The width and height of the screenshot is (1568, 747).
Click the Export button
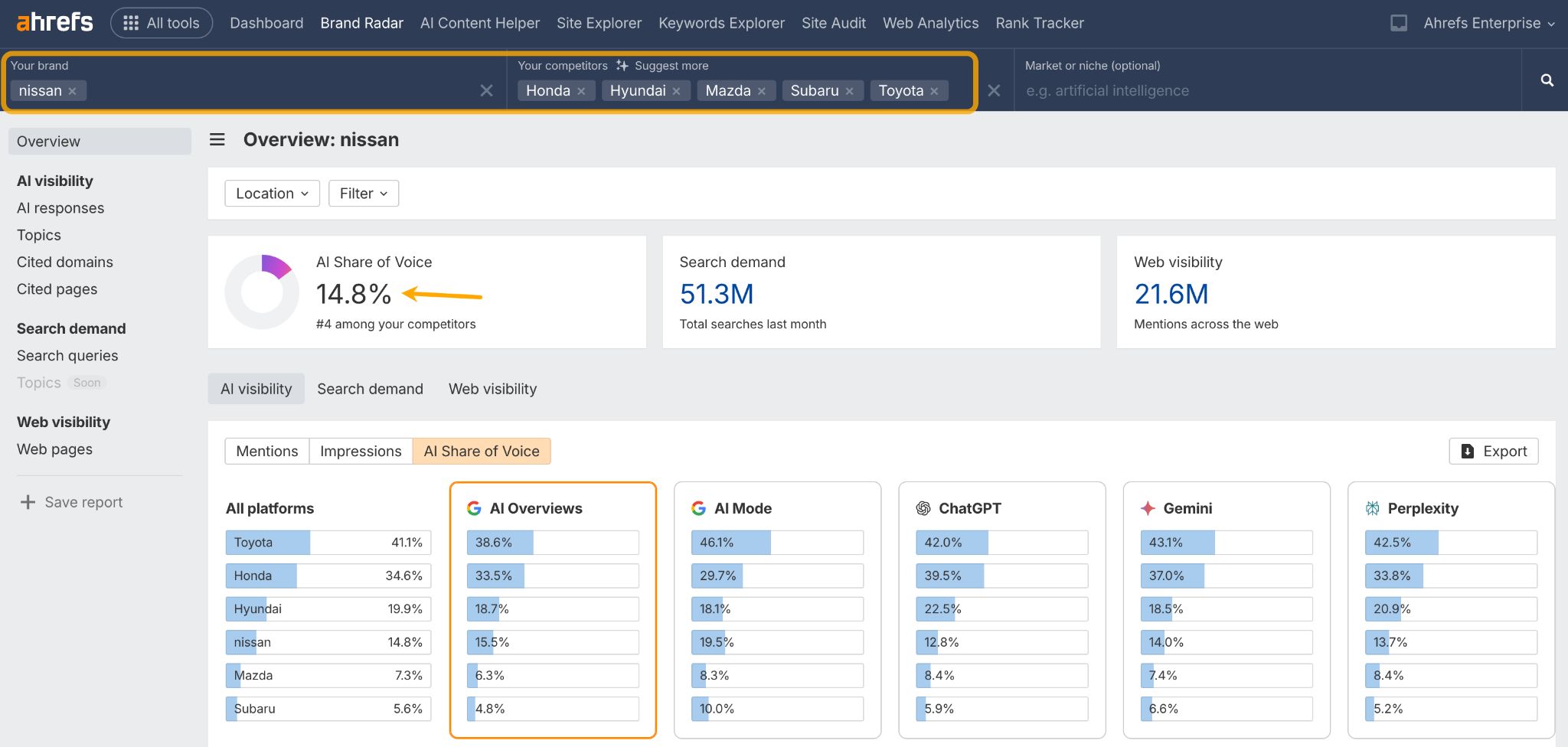click(1492, 451)
